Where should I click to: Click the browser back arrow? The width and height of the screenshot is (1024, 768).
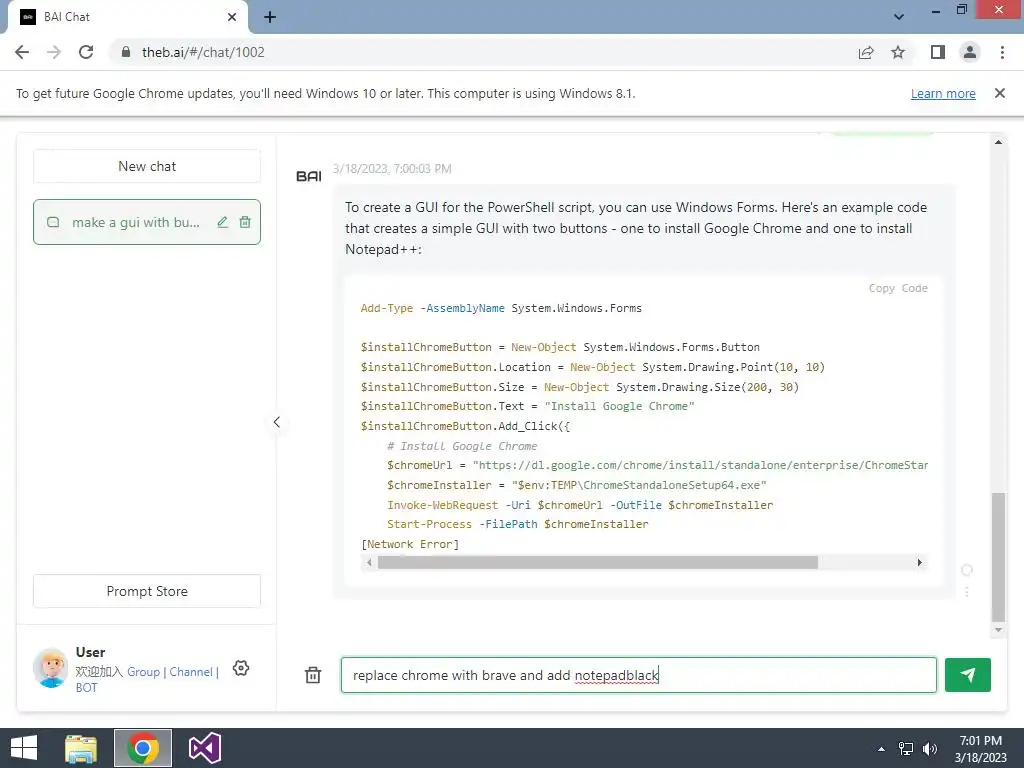[x=22, y=52]
